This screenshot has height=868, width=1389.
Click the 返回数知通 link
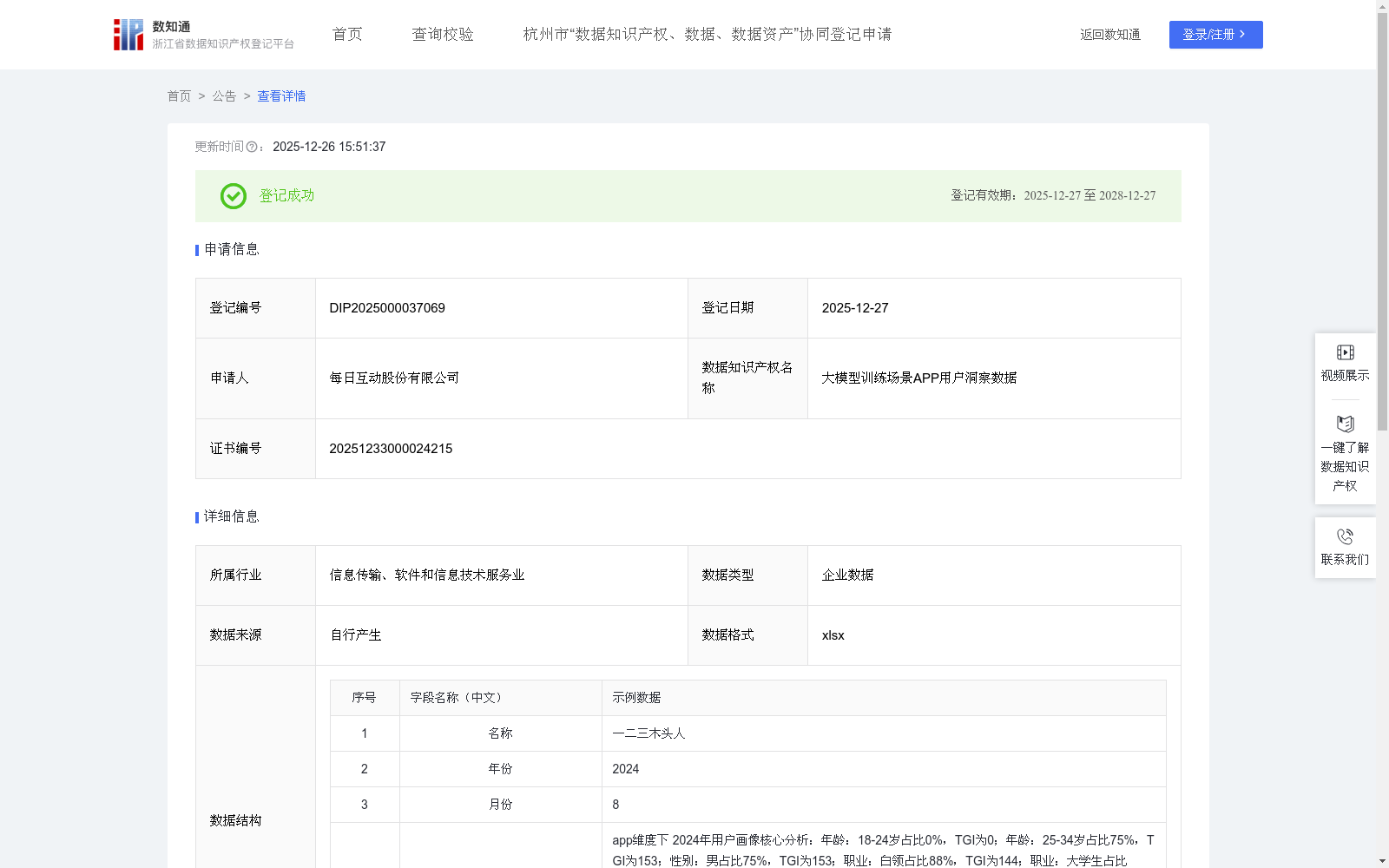(1110, 35)
